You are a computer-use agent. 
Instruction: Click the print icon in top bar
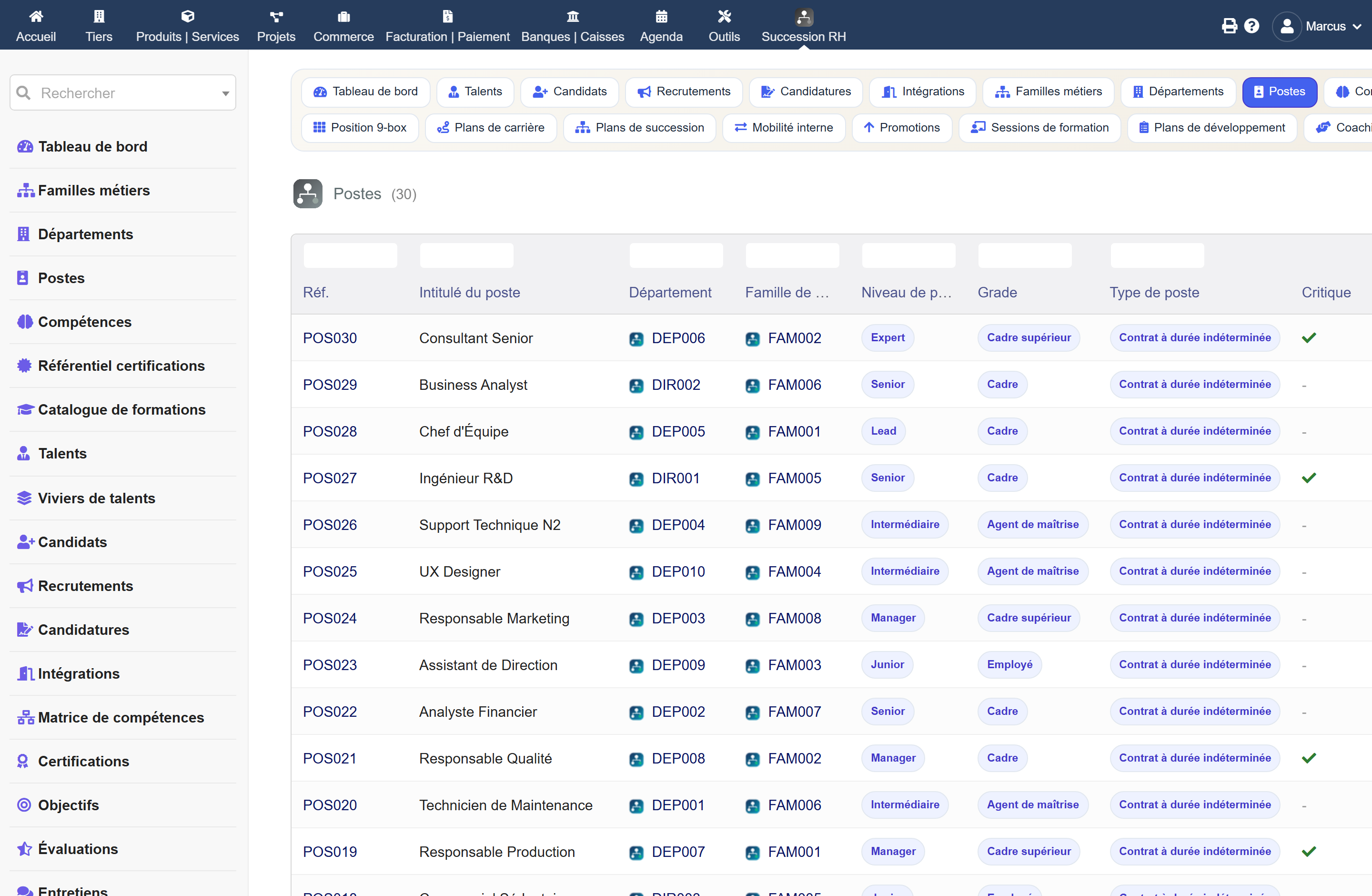pos(1229,26)
